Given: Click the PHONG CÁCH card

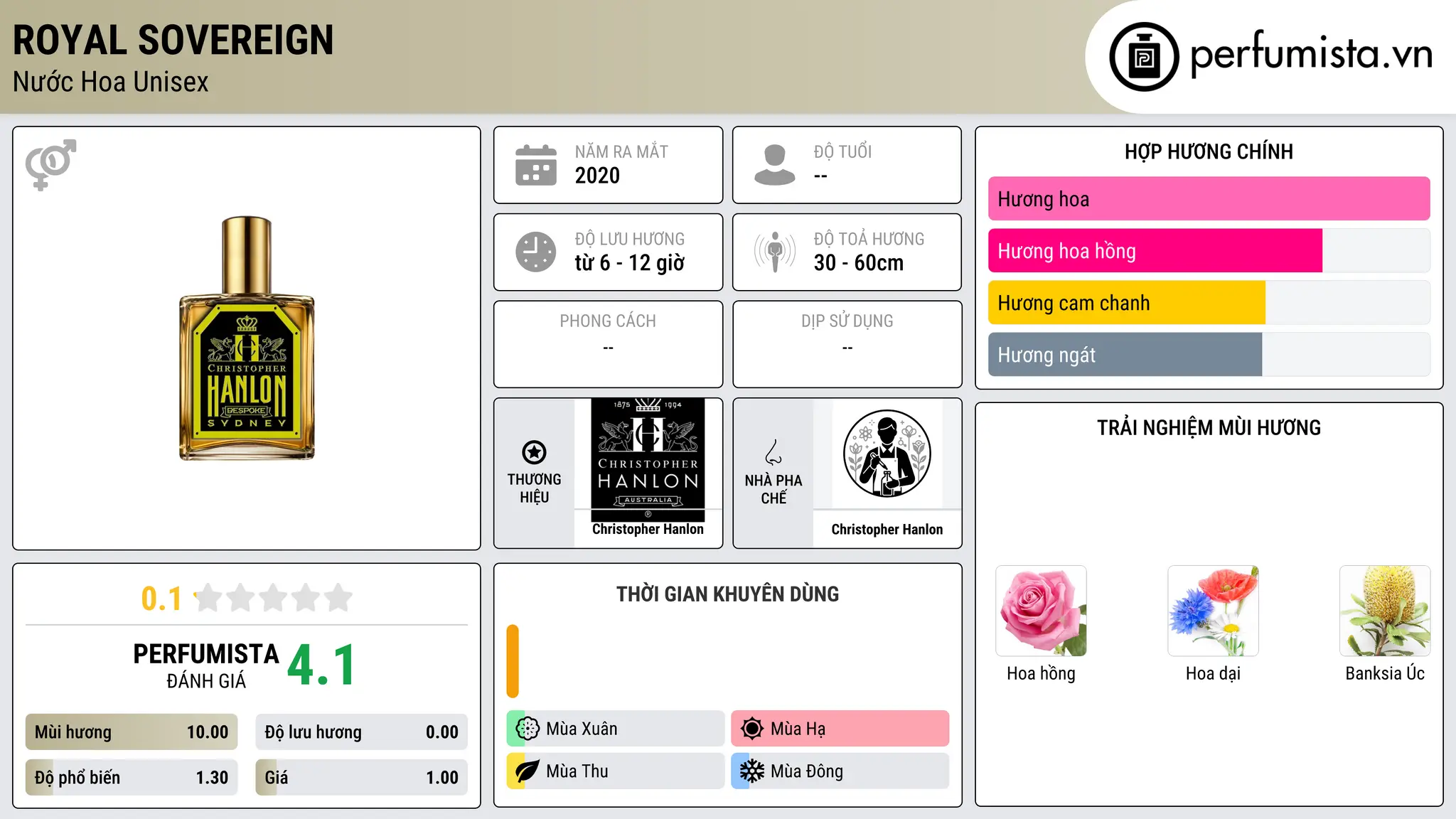Looking at the screenshot, I should point(608,344).
